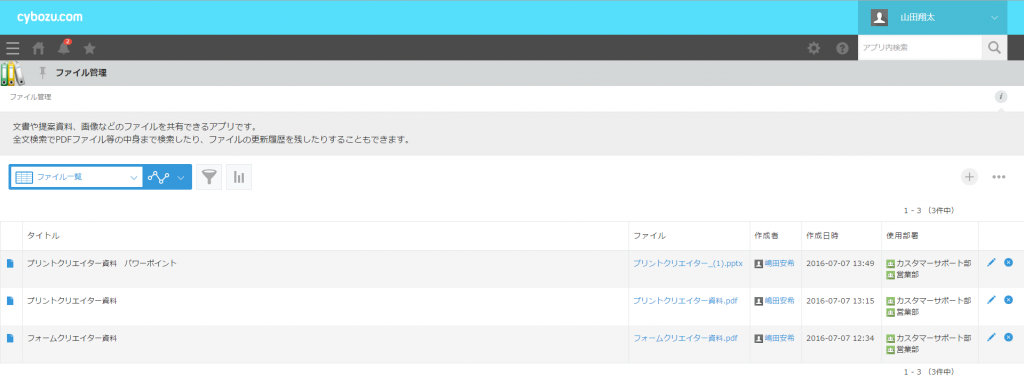Click the ファイル管理 breadcrumb
Viewport: 1024px width, 382px height.
30,97
